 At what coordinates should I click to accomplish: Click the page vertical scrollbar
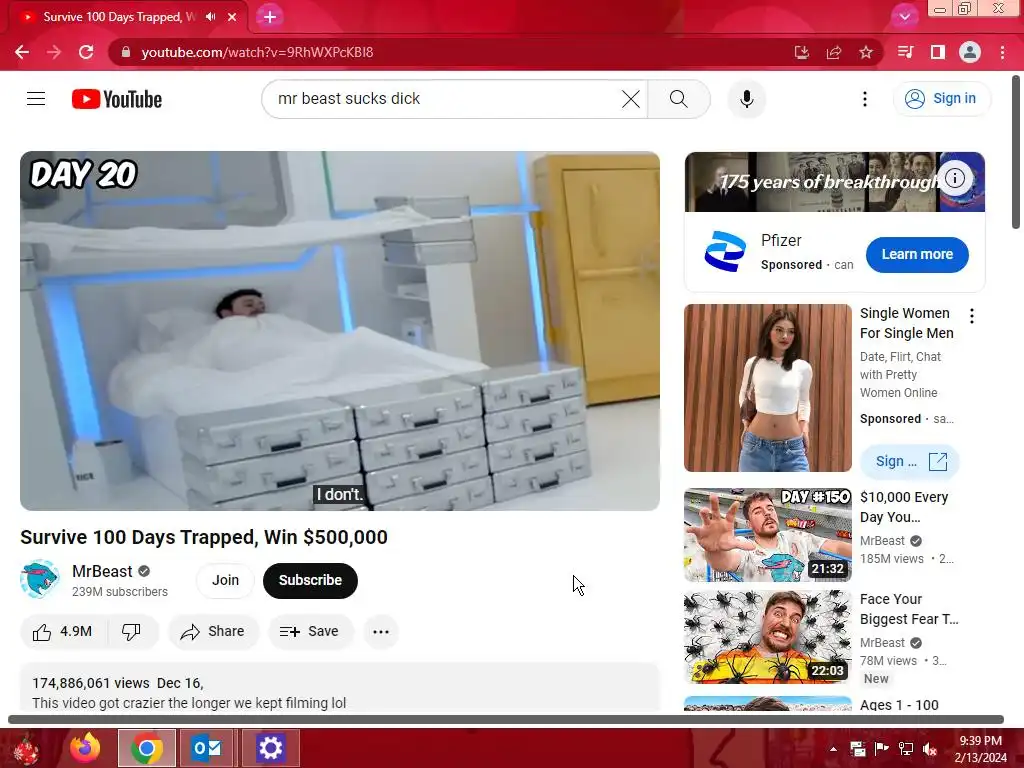(1016, 152)
